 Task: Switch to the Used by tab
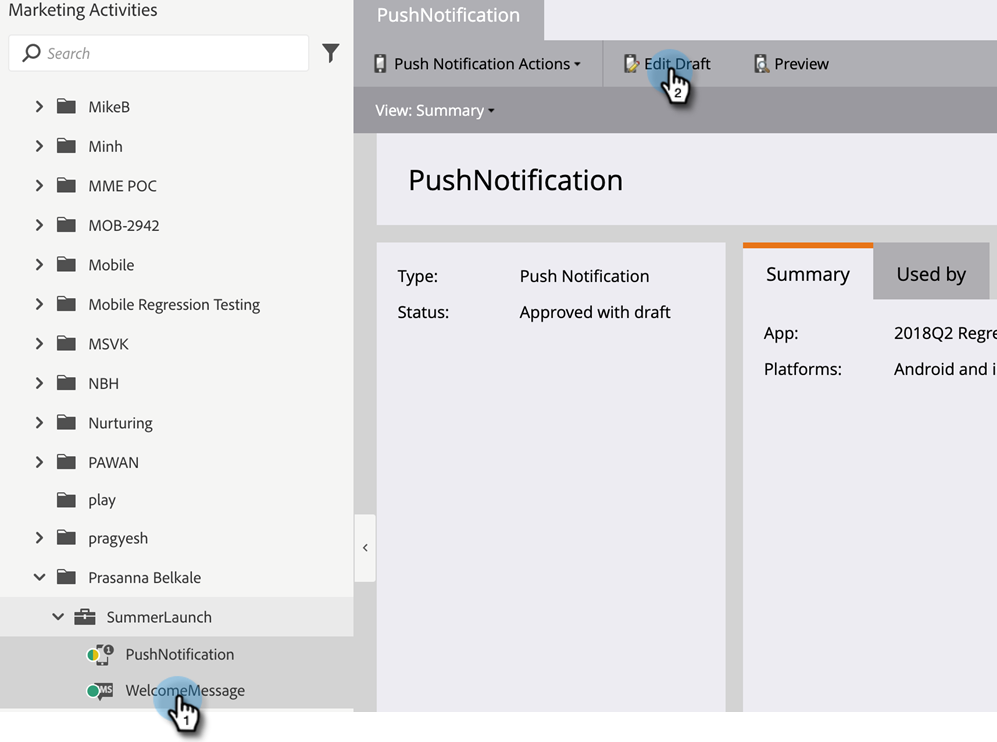(x=931, y=274)
